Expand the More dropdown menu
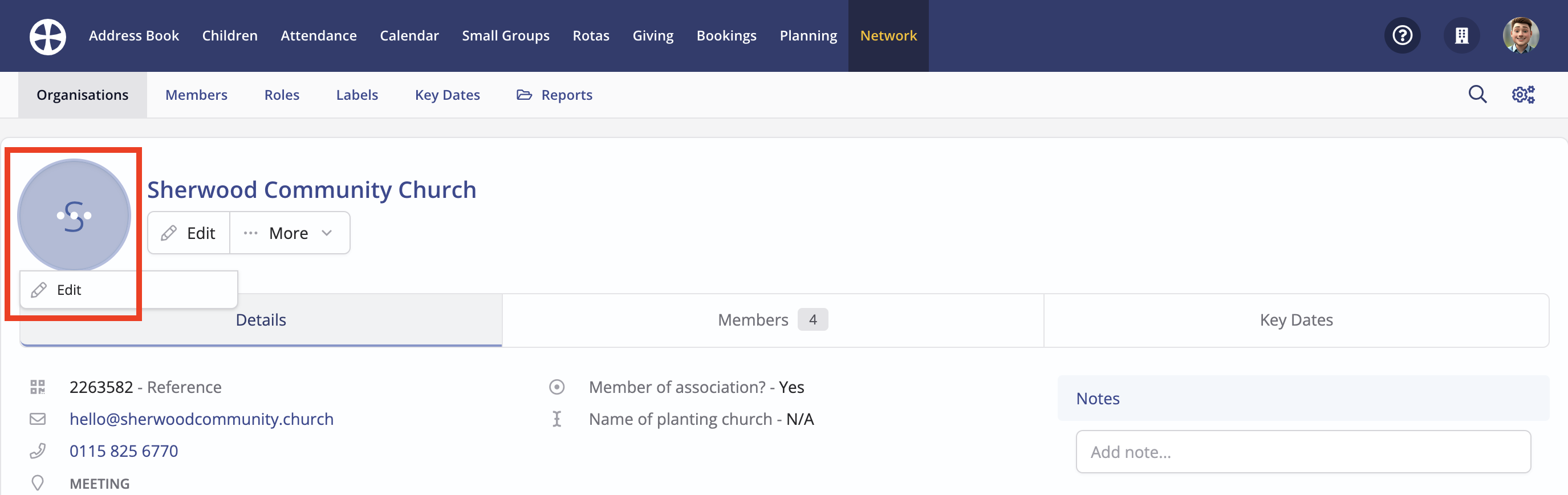This screenshot has width=1568, height=495. point(290,233)
